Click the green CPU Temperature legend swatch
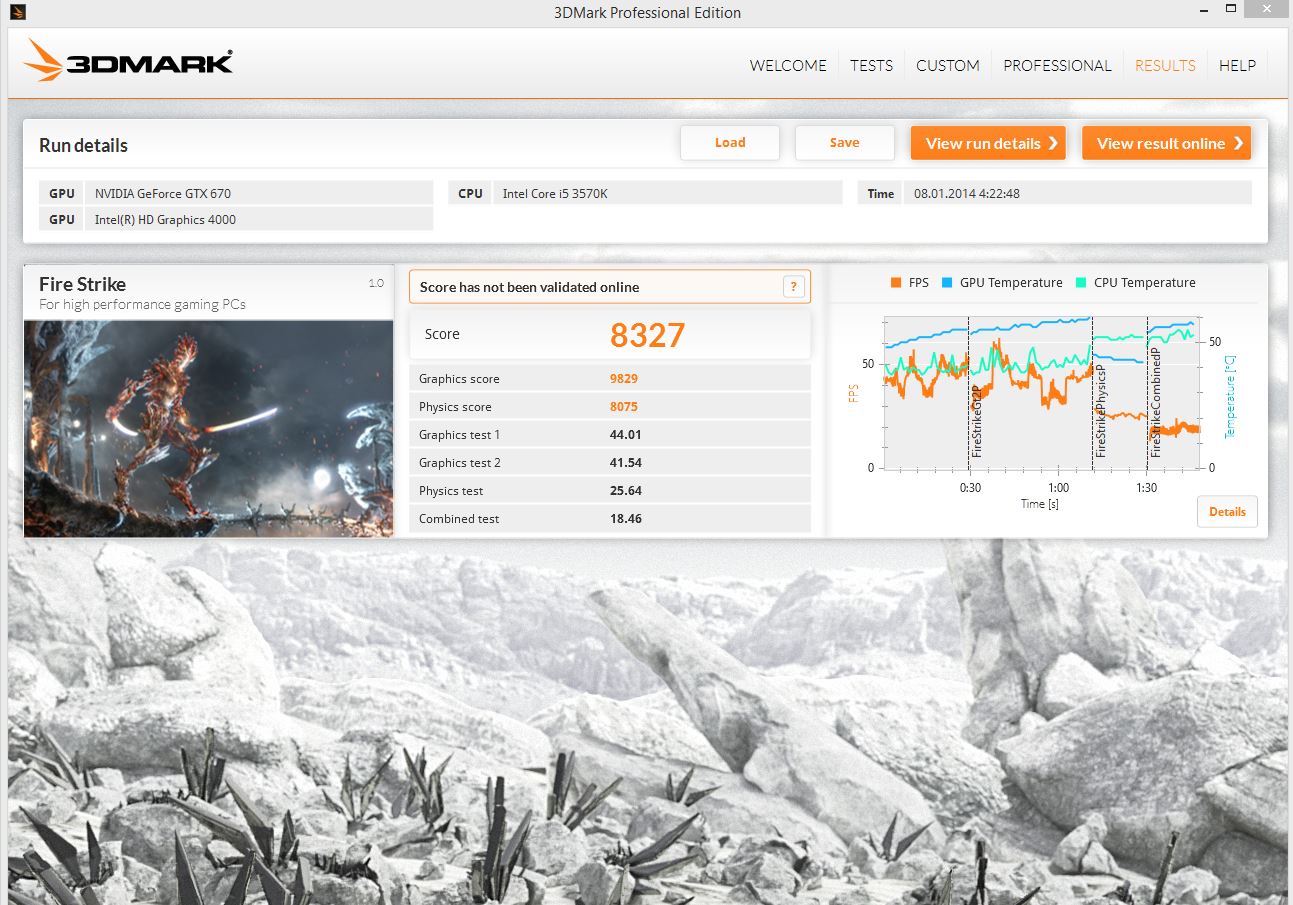 pyautogui.click(x=1081, y=283)
